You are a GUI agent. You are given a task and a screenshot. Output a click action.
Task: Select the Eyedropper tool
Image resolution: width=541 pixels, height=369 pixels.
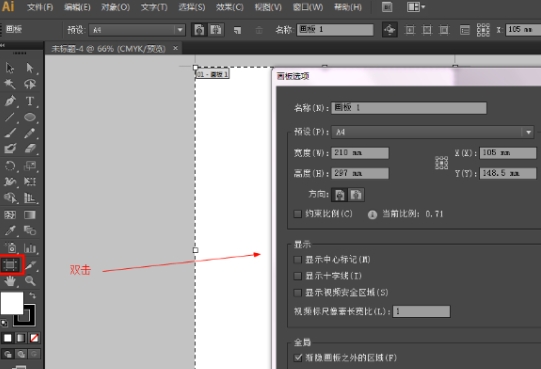10,231
